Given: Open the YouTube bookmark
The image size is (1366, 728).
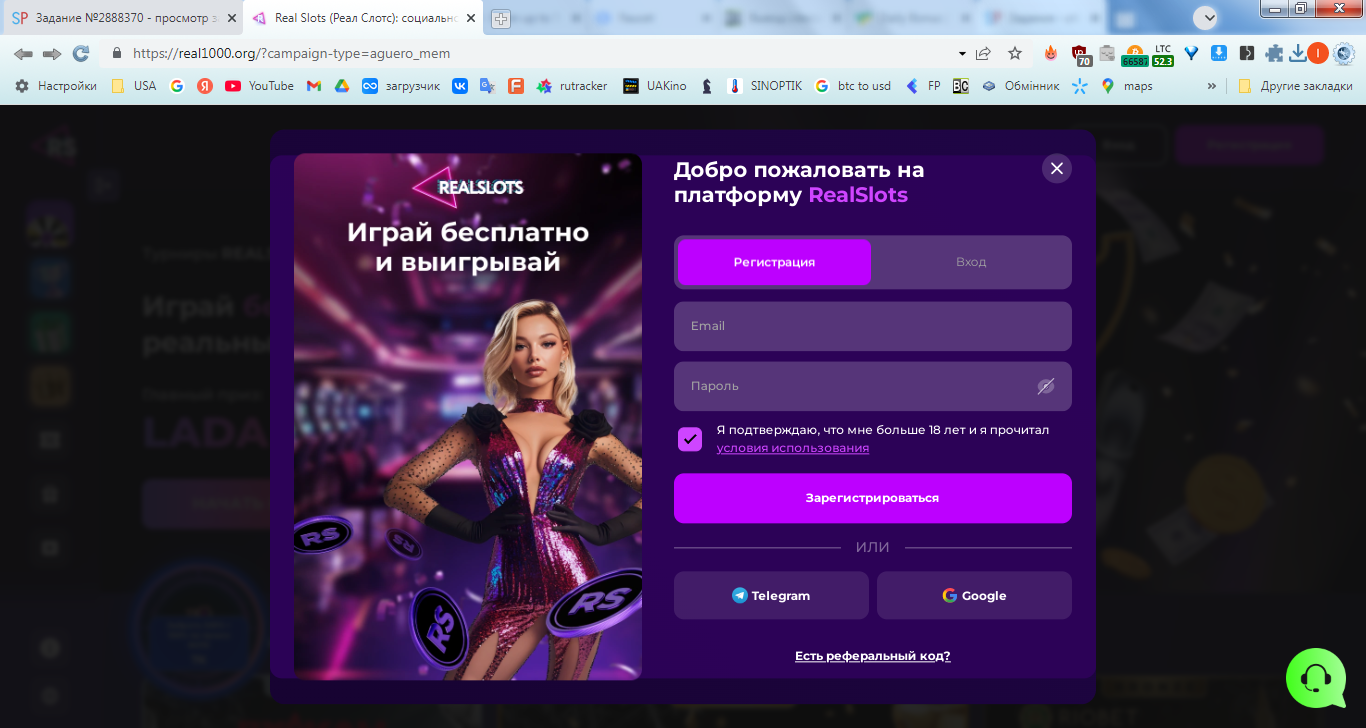Looking at the screenshot, I should [x=259, y=86].
